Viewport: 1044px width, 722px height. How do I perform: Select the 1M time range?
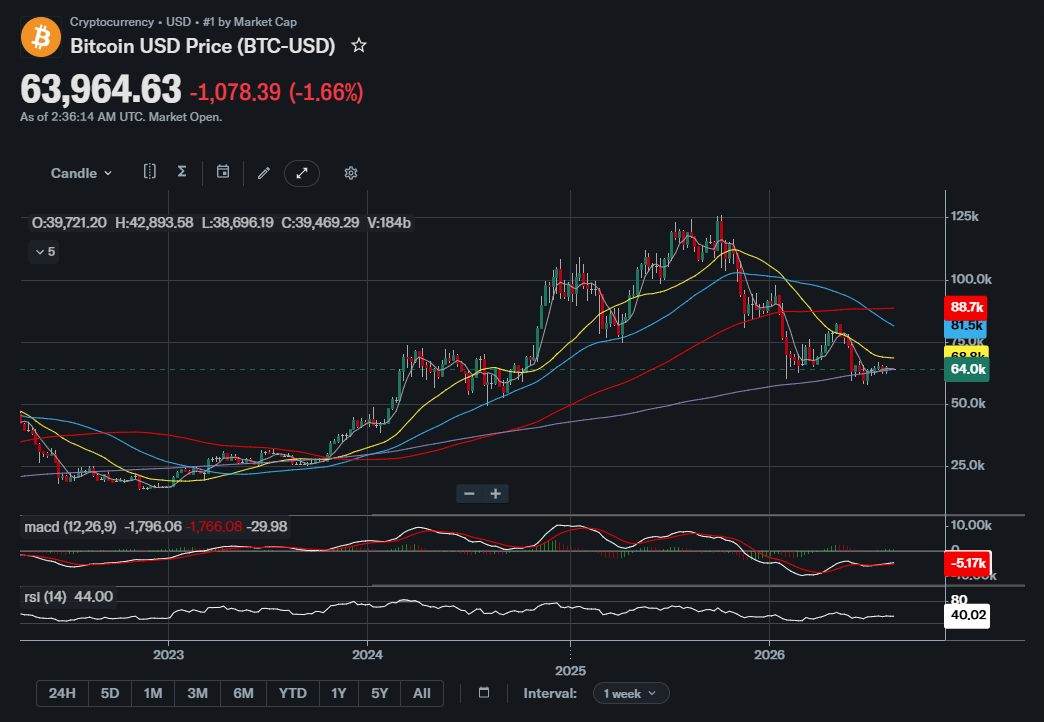tap(153, 693)
